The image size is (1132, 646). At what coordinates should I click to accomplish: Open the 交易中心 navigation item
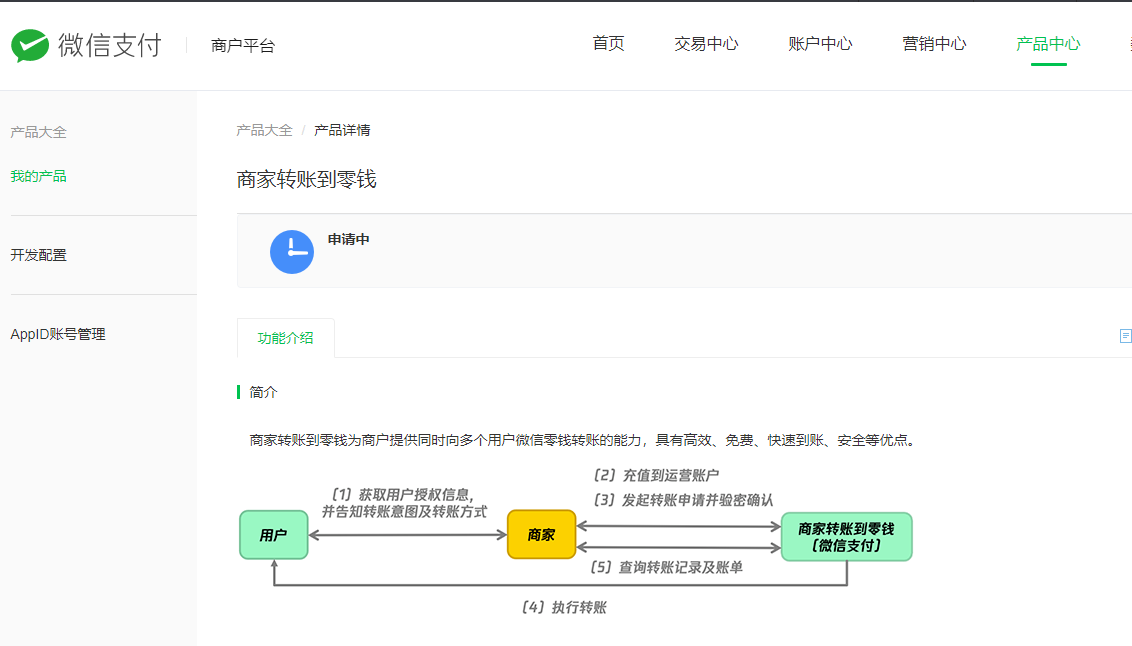706,43
